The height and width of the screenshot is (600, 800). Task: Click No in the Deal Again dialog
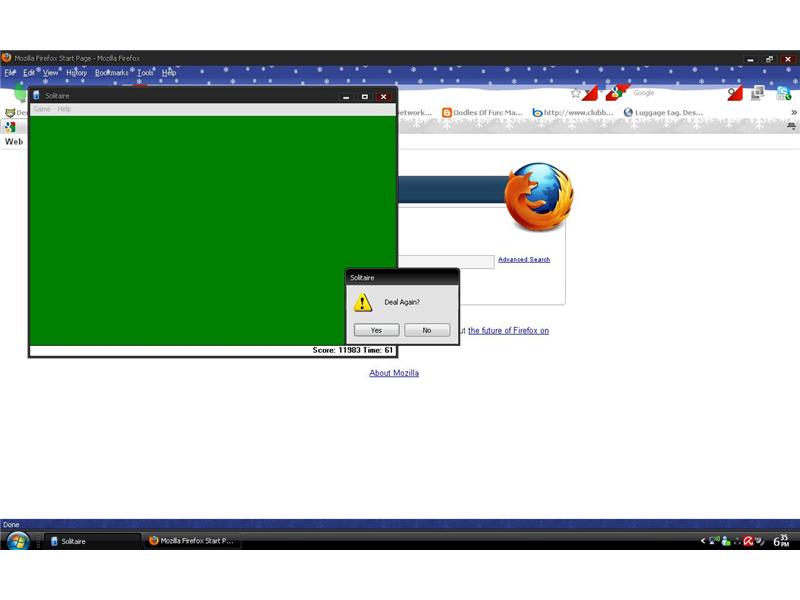[427, 330]
